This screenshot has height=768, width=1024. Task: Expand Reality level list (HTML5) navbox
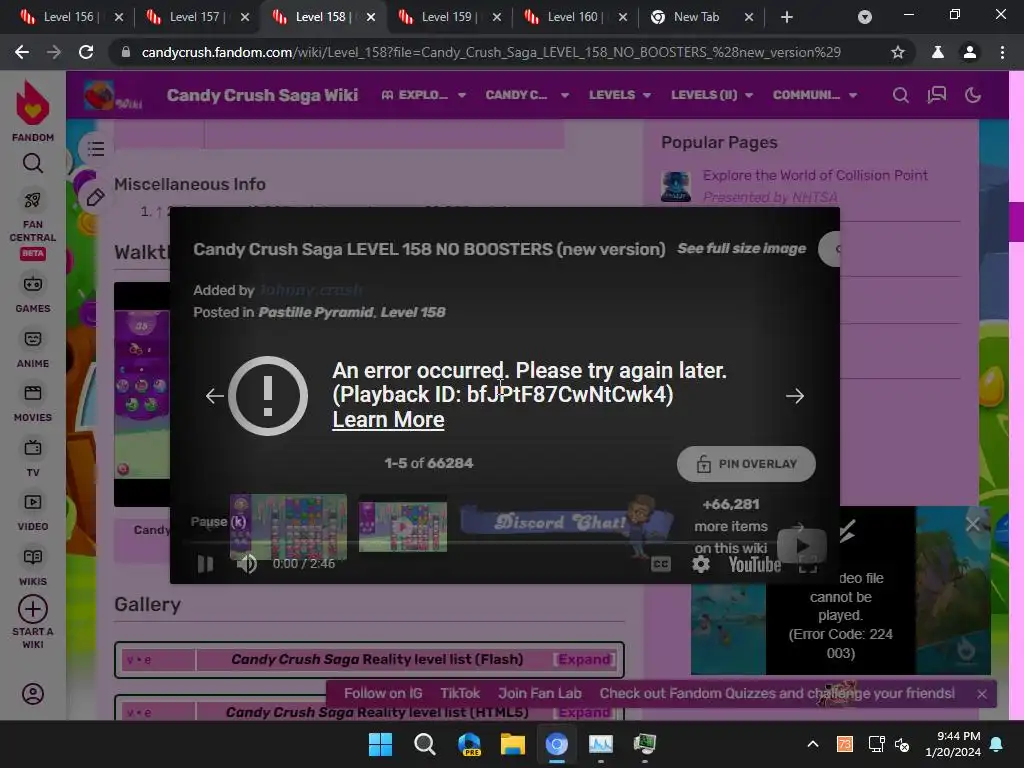click(x=584, y=712)
